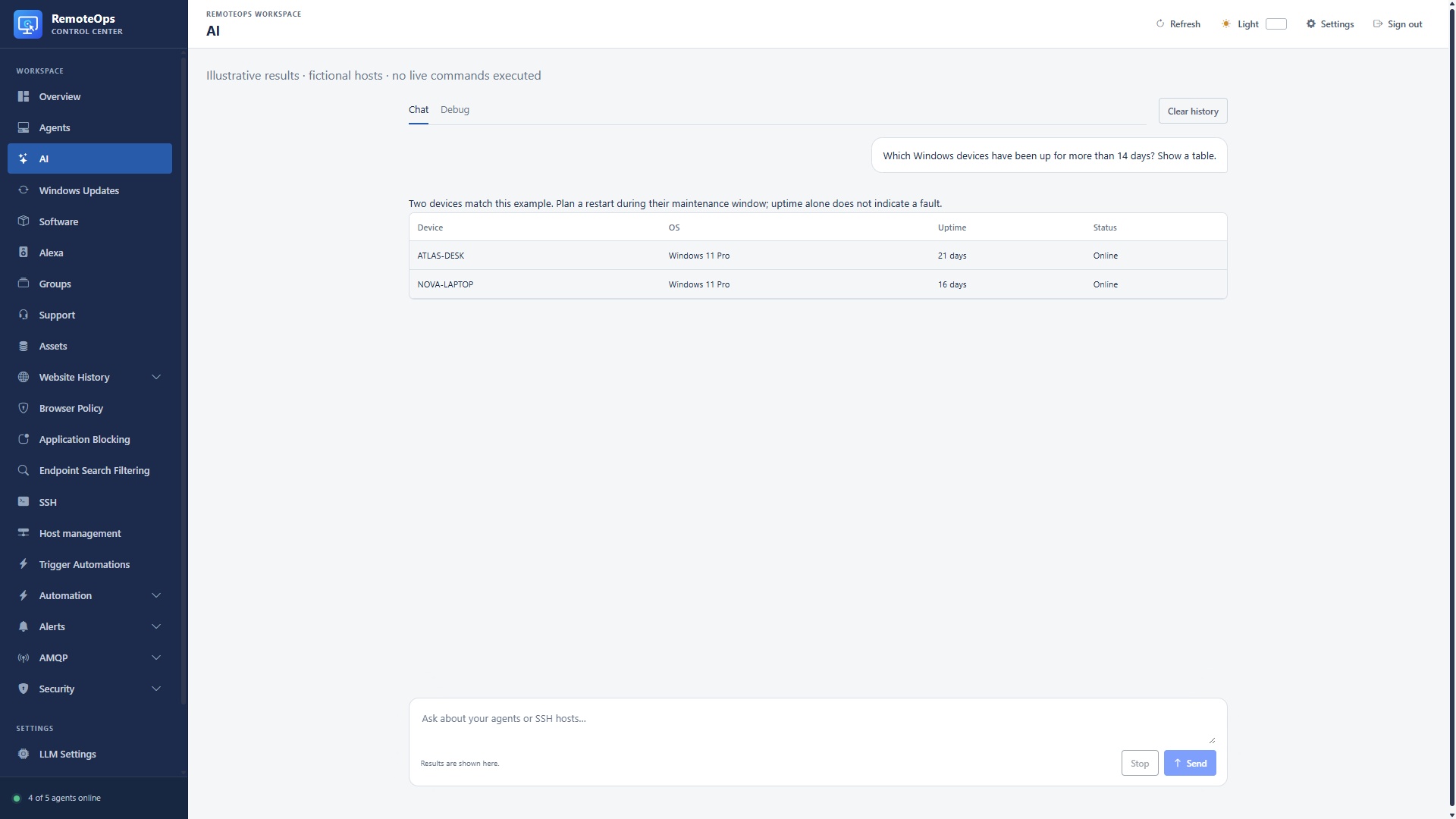Expand the Alerts submenu chevron
The width and height of the screenshot is (1456, 819).
tap(156, 626)
